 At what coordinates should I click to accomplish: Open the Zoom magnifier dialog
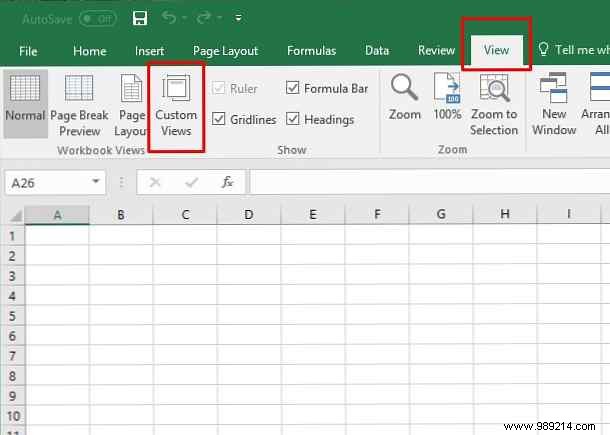click(x=405, y=97)
